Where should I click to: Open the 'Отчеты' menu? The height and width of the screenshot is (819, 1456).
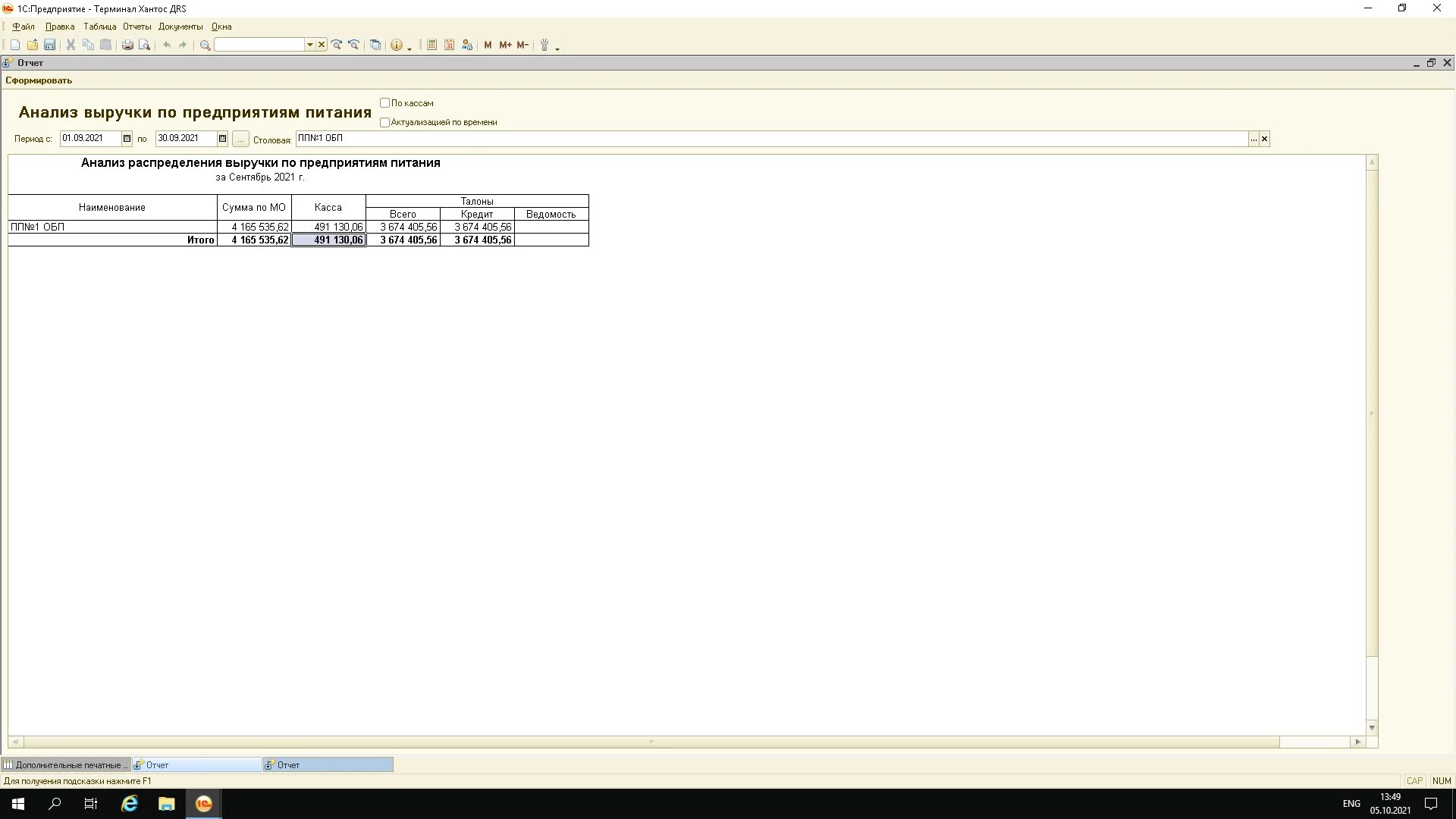[x=137, y=27]
